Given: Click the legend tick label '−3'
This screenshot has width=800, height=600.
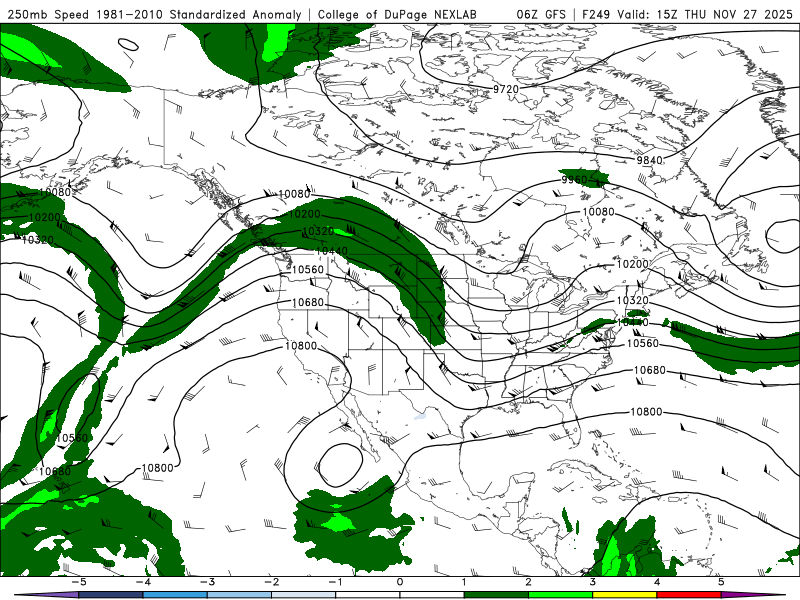Looking at the screenshot, I should click(x=207, y=582).
